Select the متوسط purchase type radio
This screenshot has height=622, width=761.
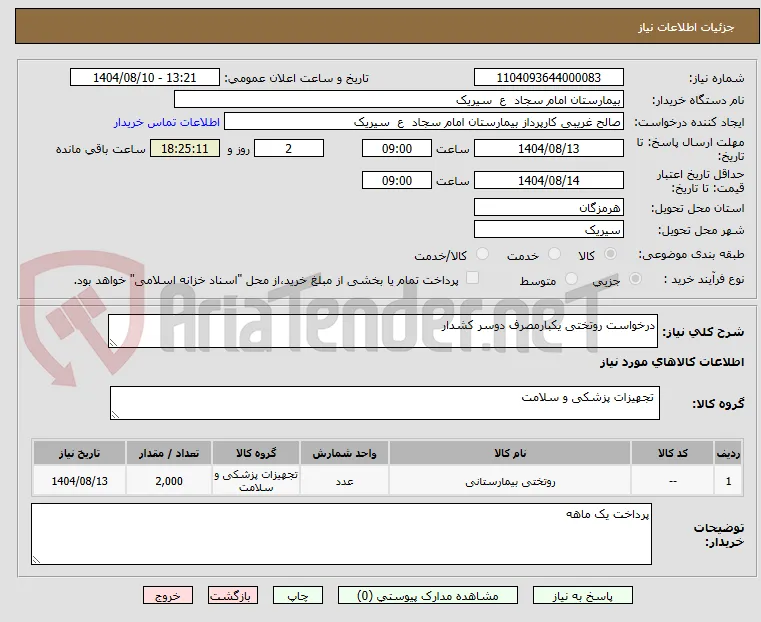coord(571,278)
